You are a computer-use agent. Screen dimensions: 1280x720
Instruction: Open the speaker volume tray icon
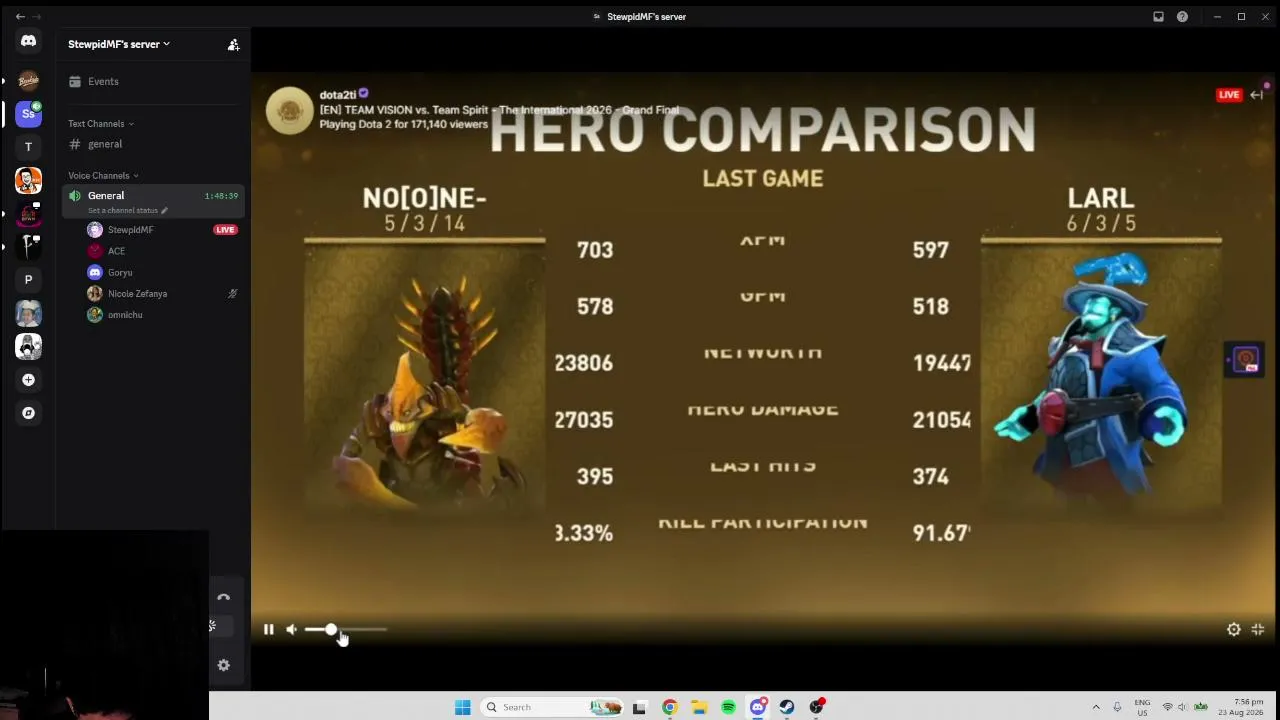pyautogui.click(x=1183, y=707)
